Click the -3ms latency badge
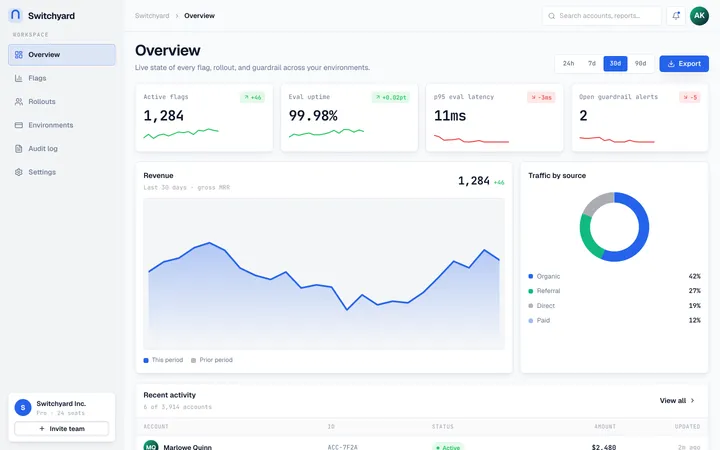This screenshot has width=720, height=450. tap(541, 97)
